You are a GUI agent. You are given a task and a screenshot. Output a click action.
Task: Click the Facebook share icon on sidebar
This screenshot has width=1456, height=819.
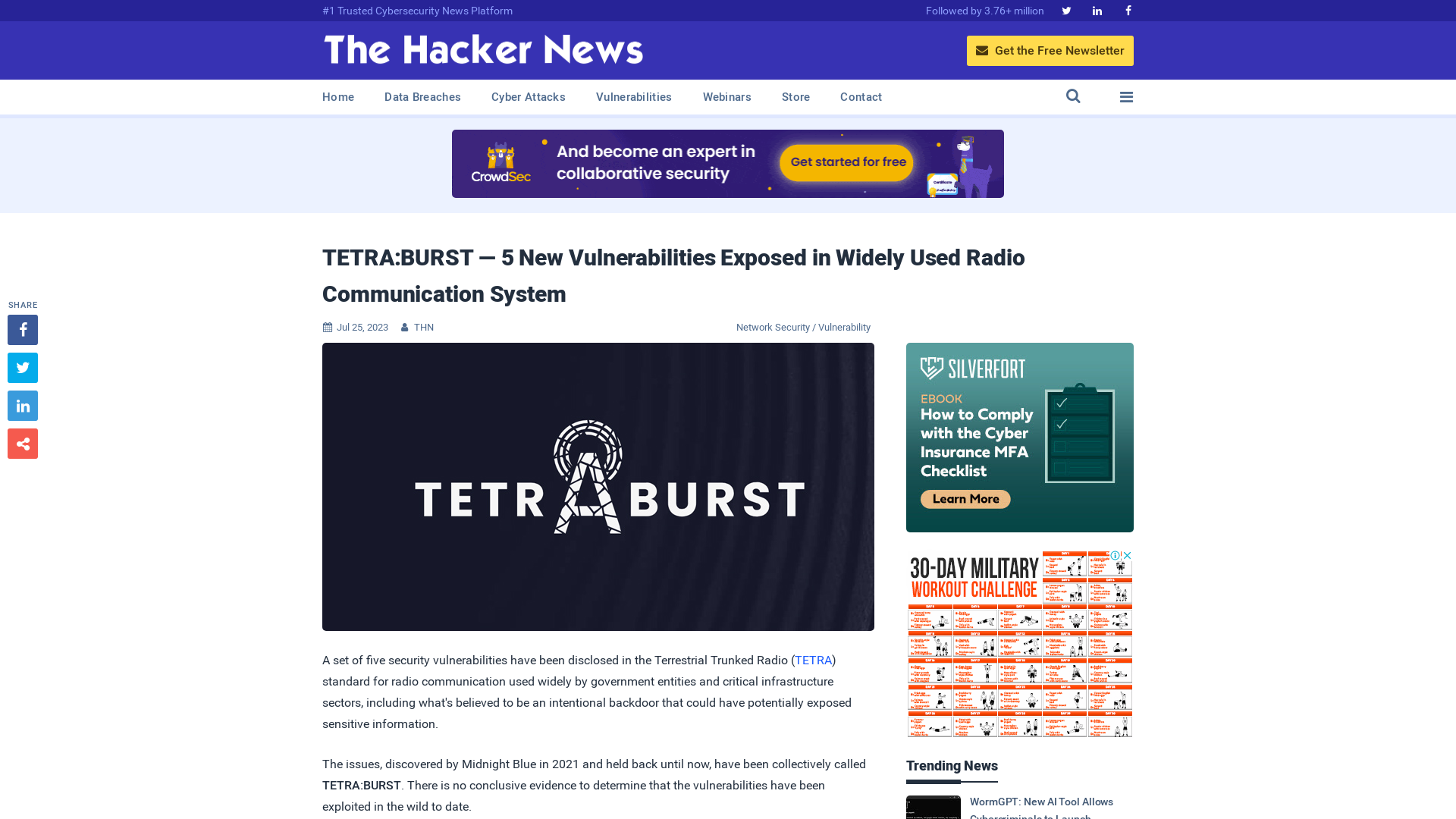(x=22, y=329)
